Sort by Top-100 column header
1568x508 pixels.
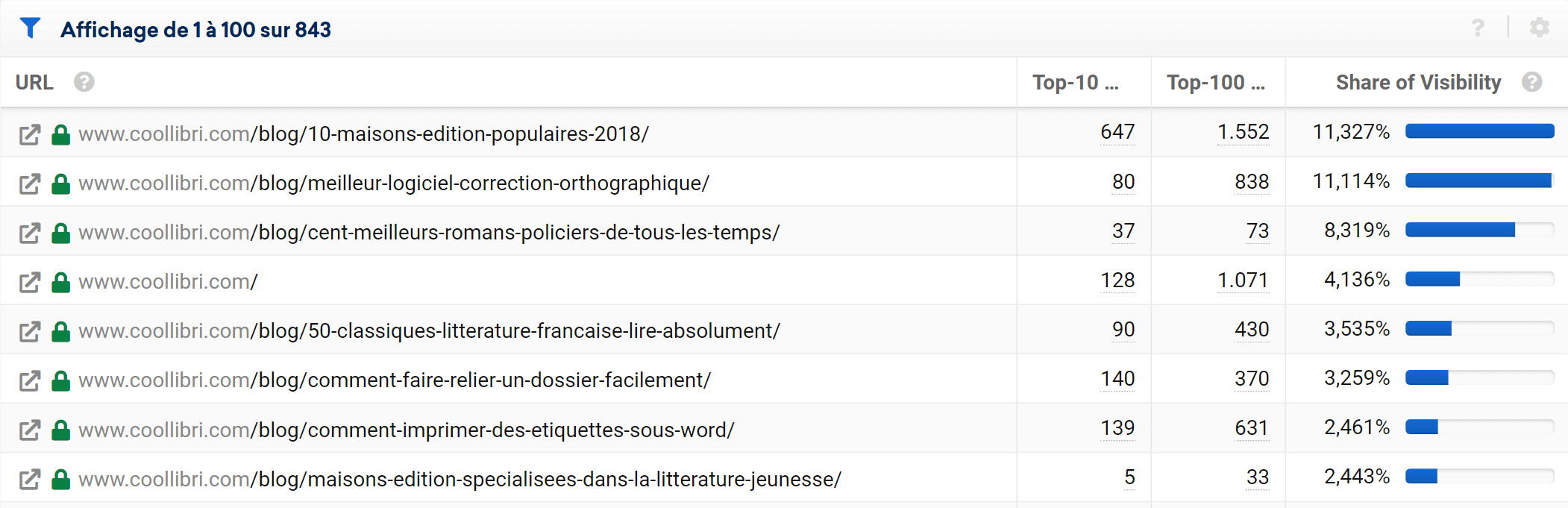click(1215, 82)
